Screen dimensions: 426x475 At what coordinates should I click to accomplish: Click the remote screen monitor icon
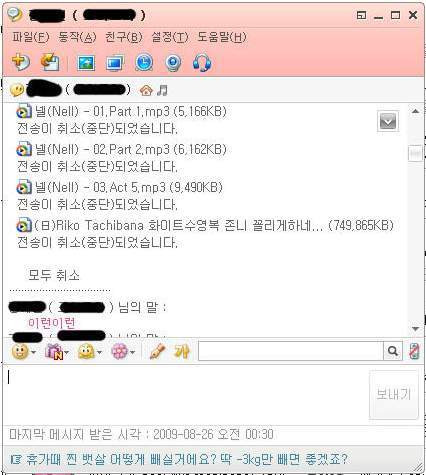[115, 63]
